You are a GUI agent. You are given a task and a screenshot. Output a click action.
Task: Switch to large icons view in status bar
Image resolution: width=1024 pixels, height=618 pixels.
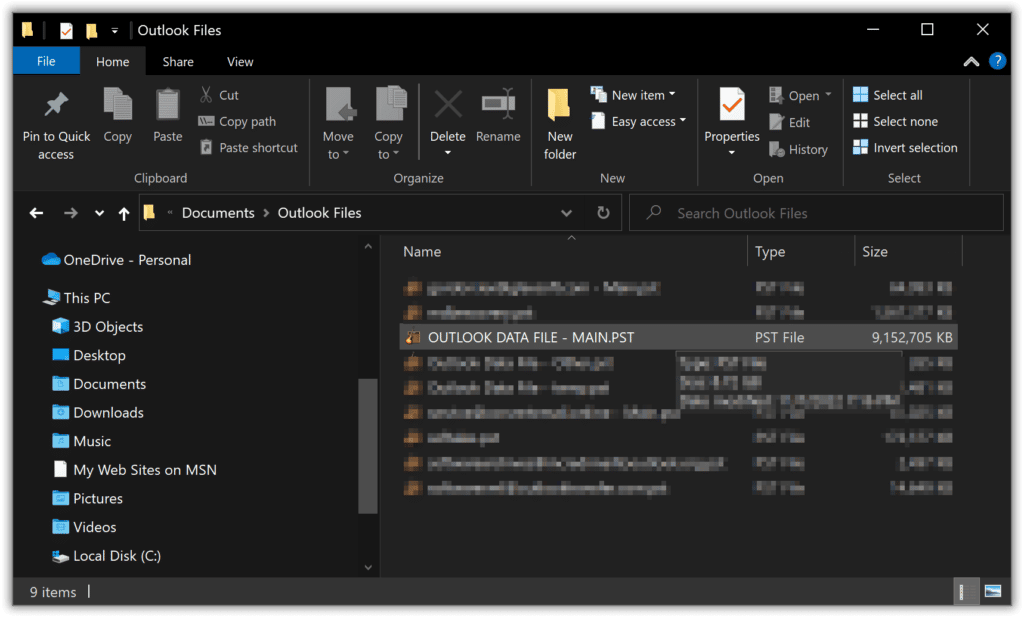point(993,591)
